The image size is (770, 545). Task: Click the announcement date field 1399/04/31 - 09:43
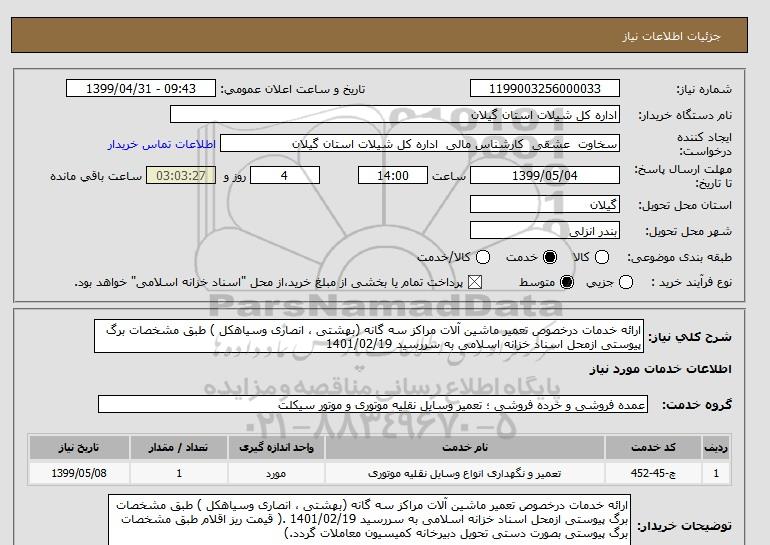click(x=141, y=88)
